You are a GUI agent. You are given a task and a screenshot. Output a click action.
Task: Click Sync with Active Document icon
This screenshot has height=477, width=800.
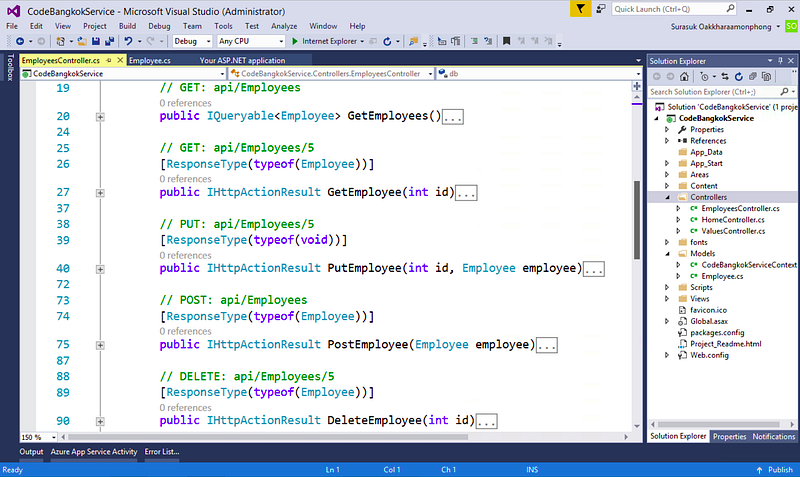point(725,77)
